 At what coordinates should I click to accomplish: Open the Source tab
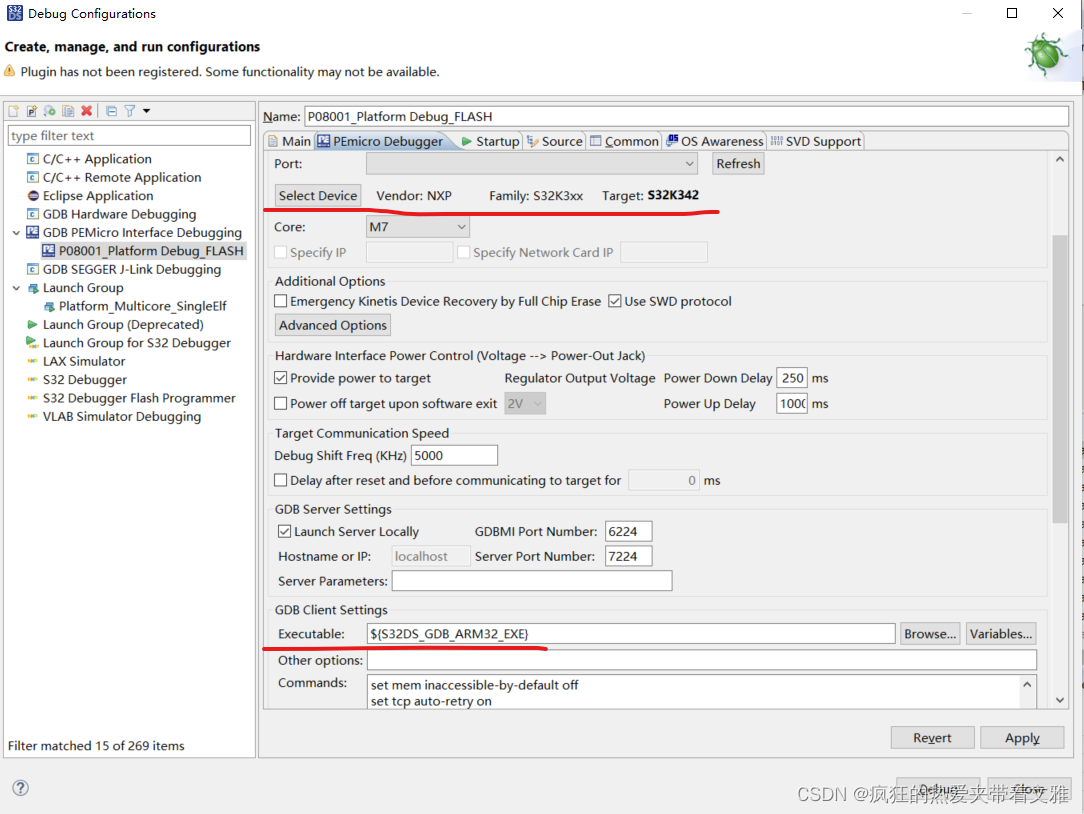pyautogui.click(x=554, y=141)
